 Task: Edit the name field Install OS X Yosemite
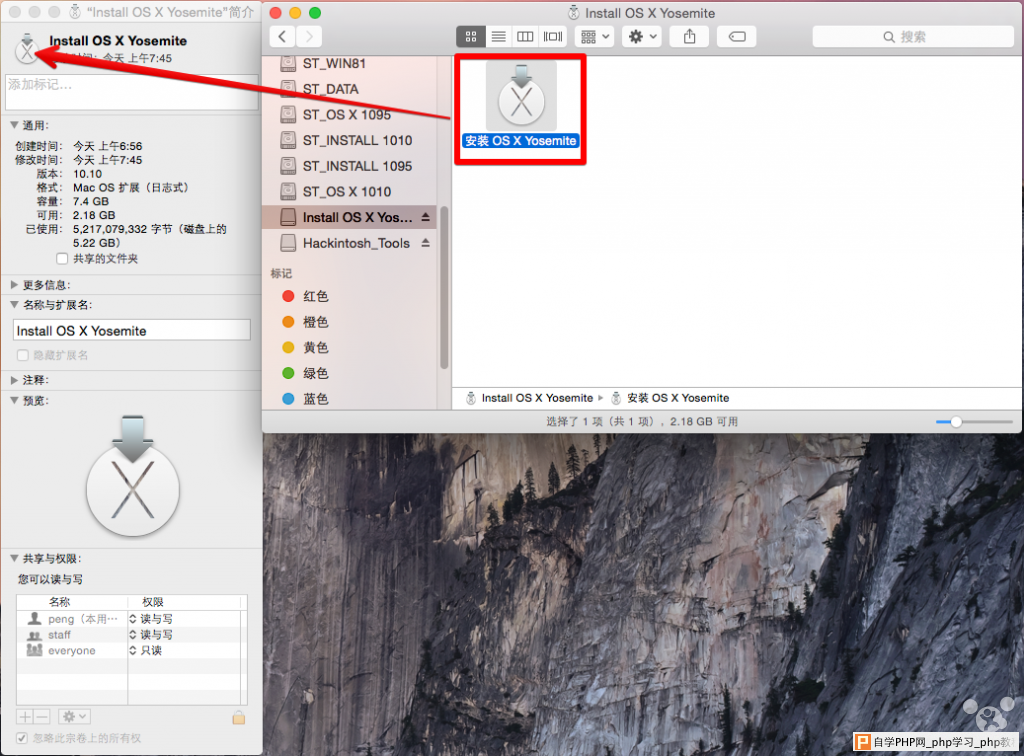(132, 330)
